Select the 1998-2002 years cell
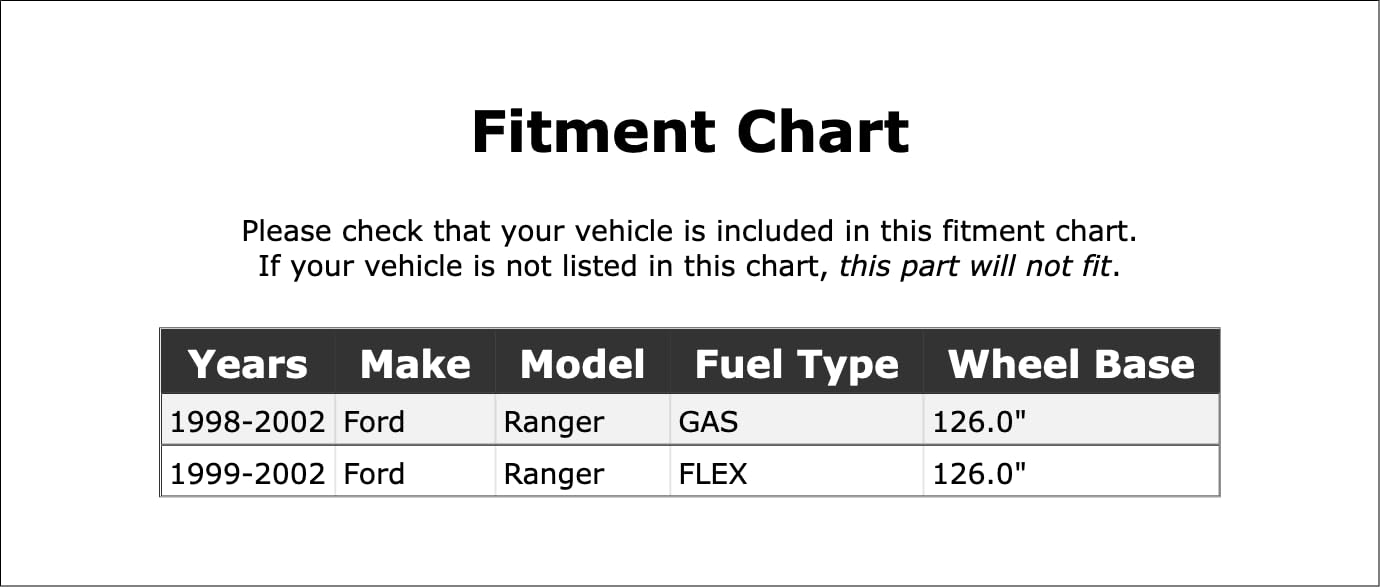 click(x=248, y=422)
